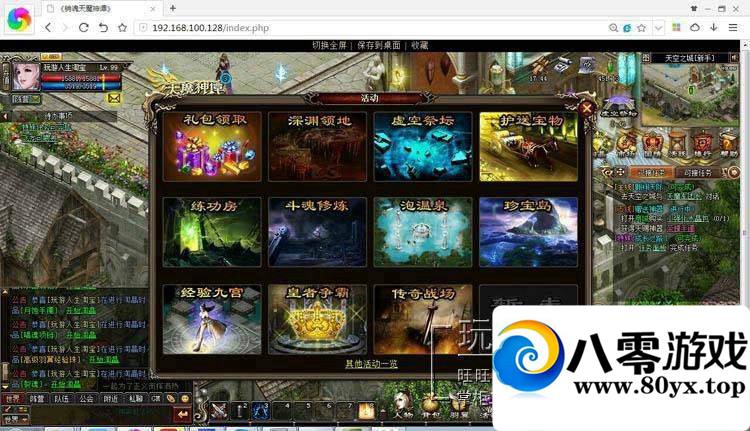Viewport: 750px width, 431px height.
Task: Select the 队伍 chat channel tab
Action: [x=61, y=398]
